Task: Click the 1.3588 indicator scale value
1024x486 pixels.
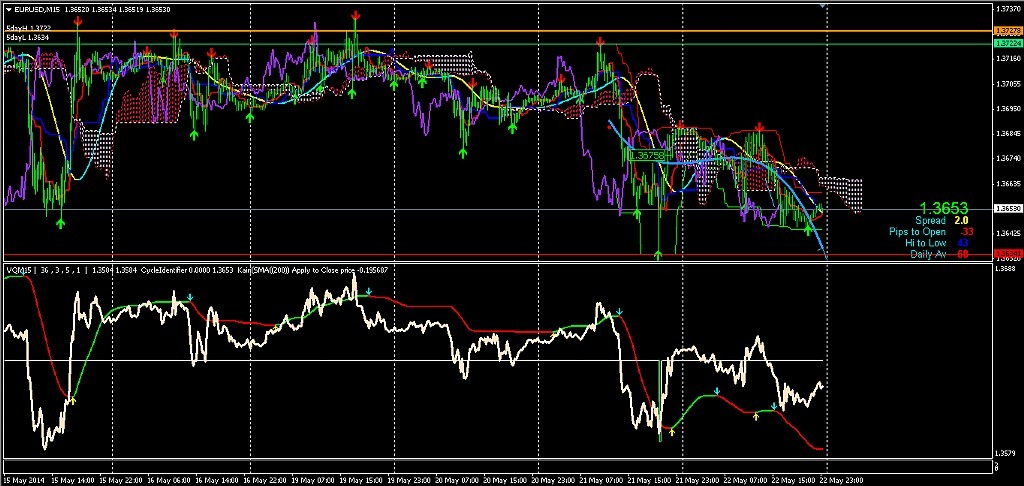Action: [1003, 268]
